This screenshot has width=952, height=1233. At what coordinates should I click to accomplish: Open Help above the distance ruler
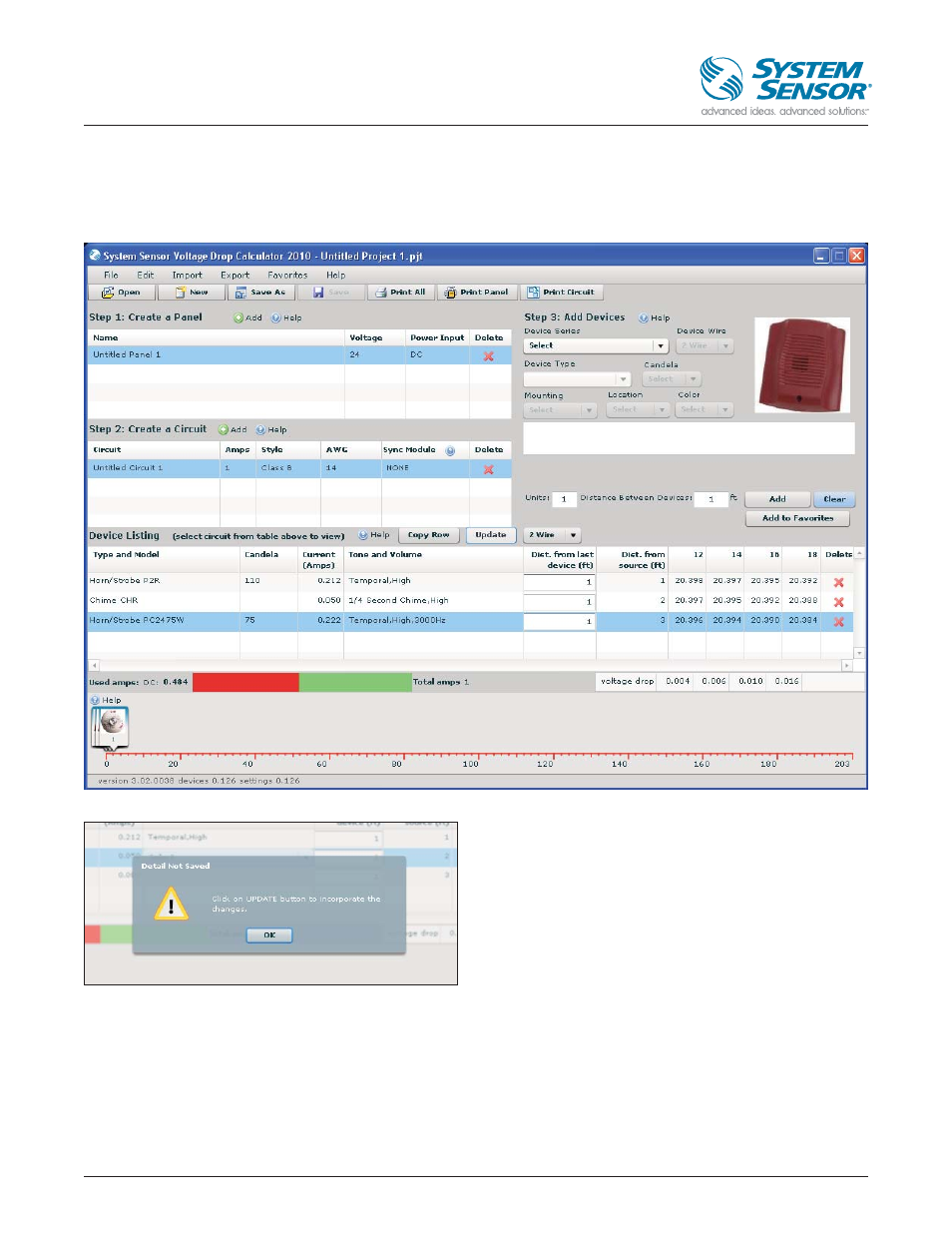[x=106, y=701]
